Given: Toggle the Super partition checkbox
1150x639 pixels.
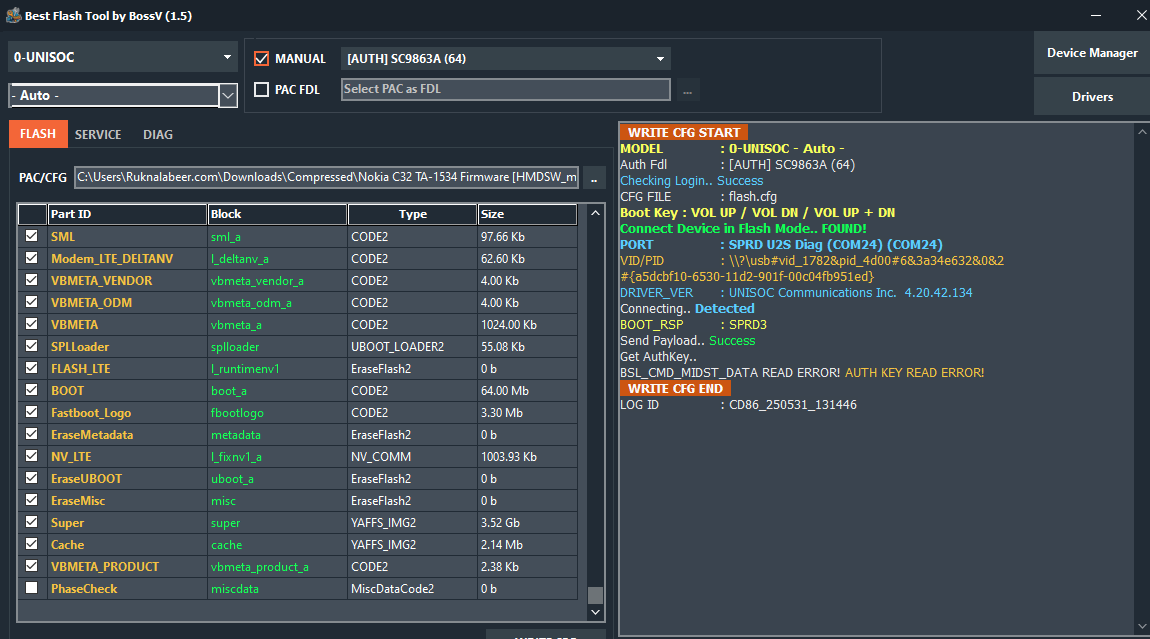Looking at the screenshot, I should [x=31, y=522].
